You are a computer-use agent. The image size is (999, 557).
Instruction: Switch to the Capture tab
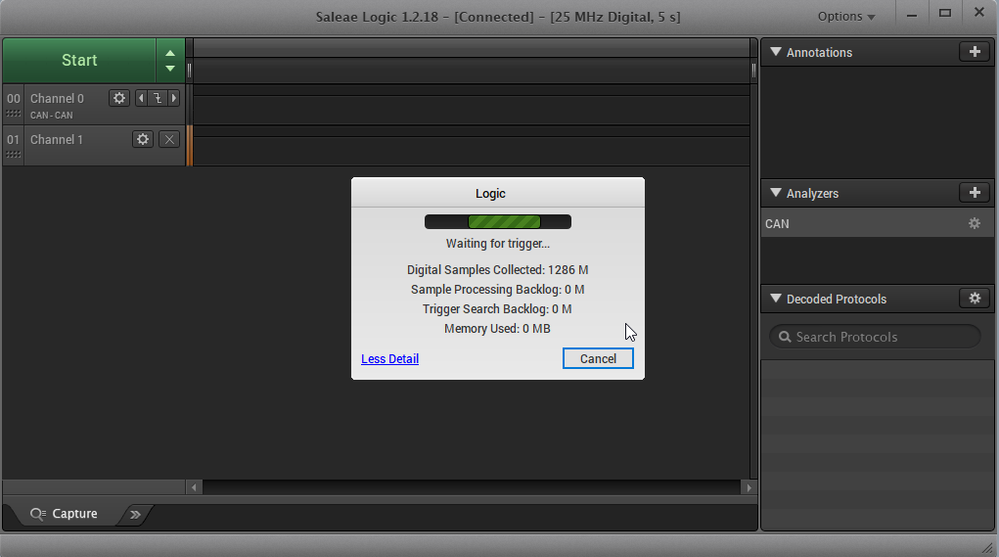coord(75,514)
